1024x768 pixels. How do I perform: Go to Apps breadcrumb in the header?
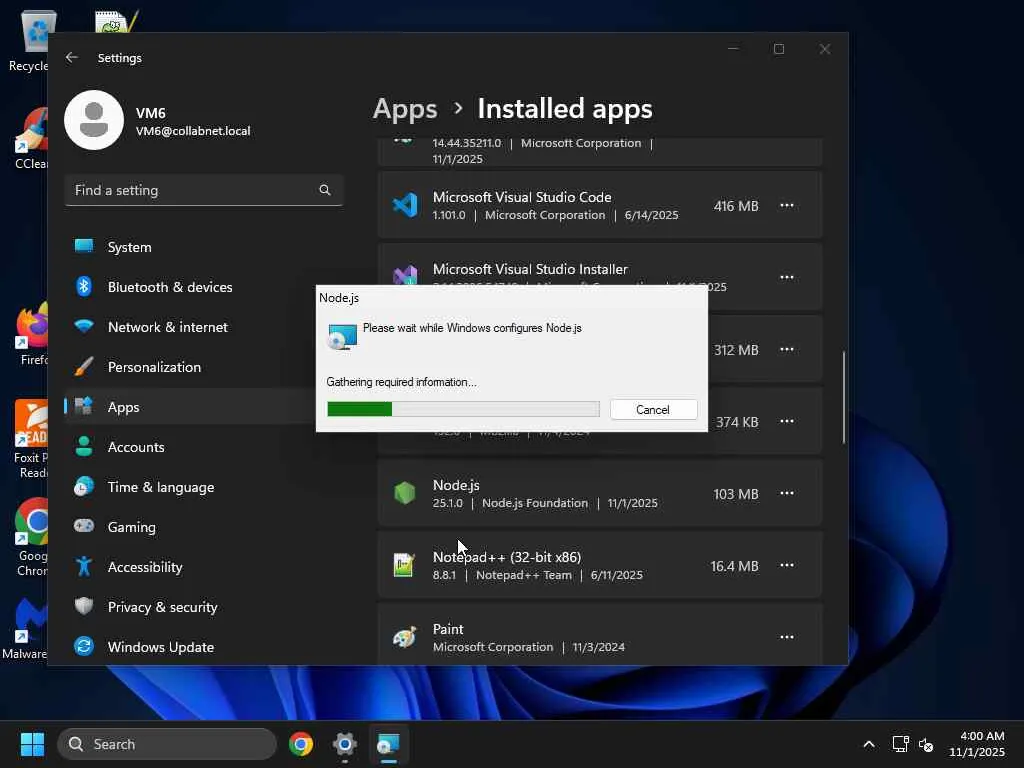(405, 109)
